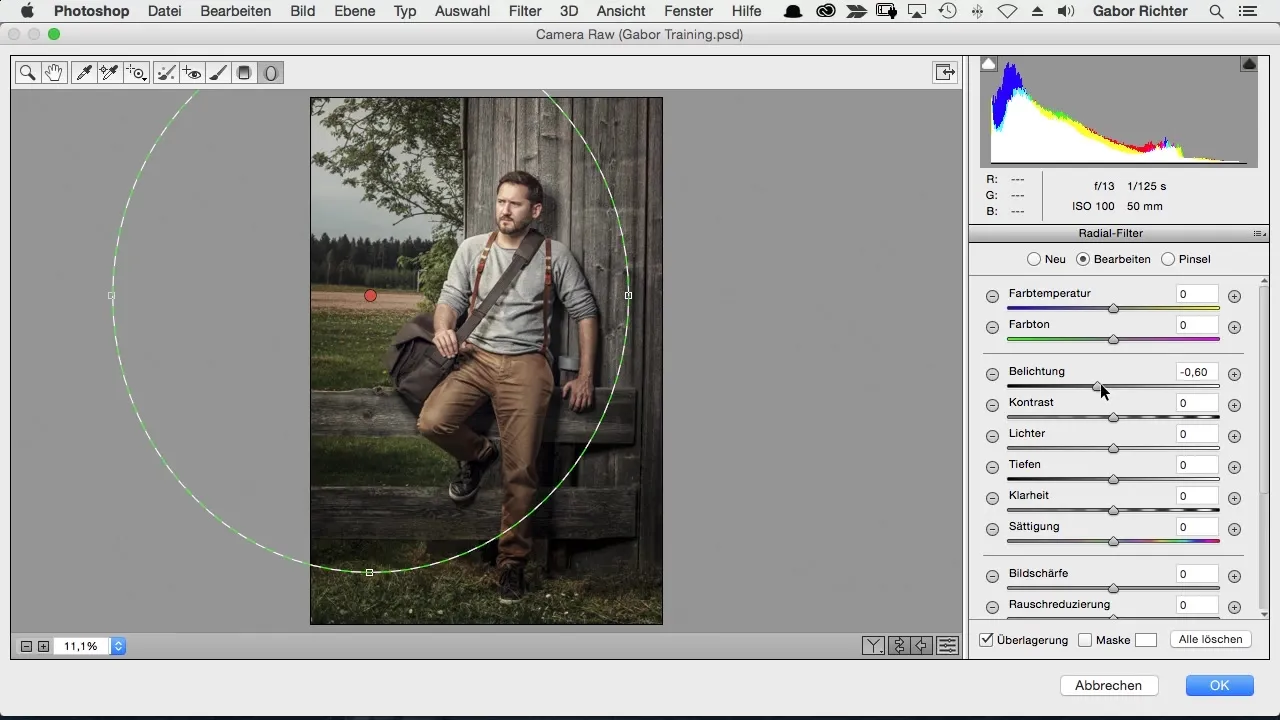Toggle full screen mode icon

[x=944, y=72]
